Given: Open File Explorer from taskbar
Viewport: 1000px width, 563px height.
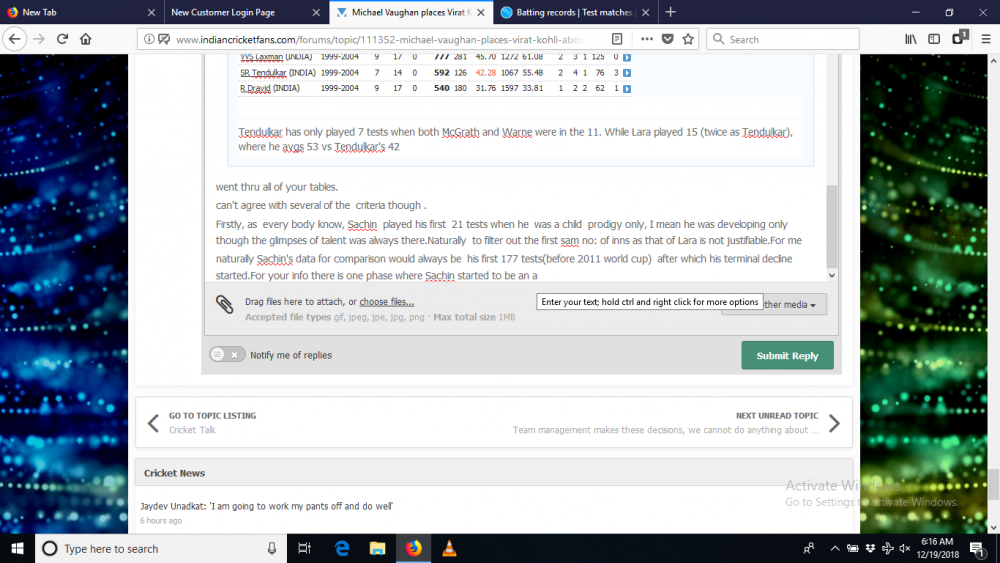Looking at the screenshot, I should 378,548.
